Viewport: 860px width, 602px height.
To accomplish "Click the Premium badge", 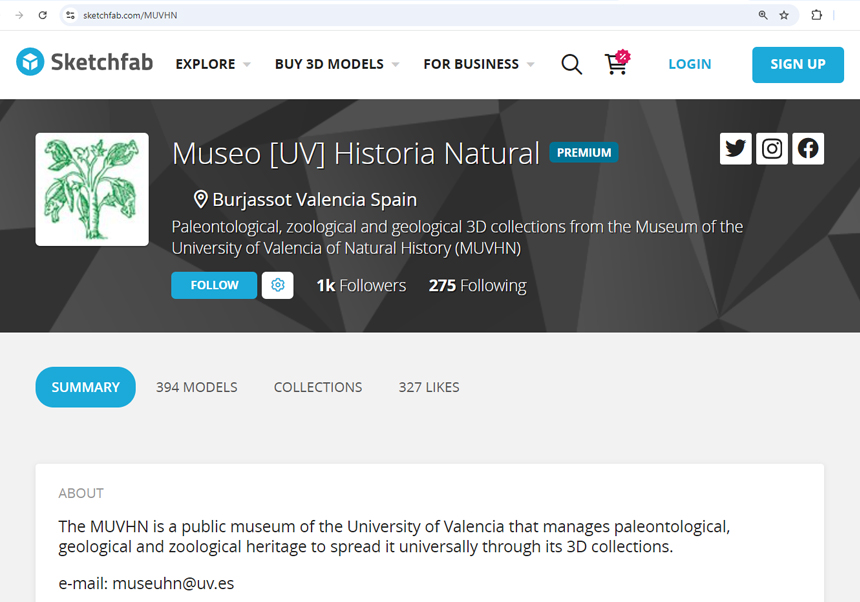I will pyautogui.click(x=584, y=152).
